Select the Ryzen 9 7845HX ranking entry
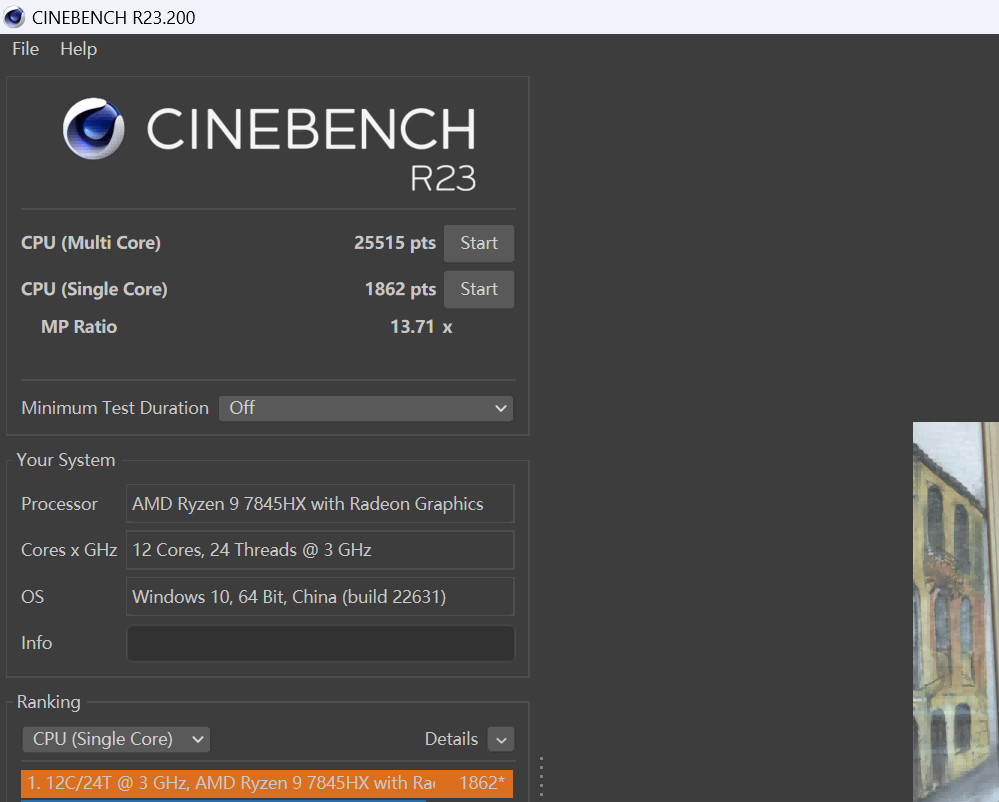999x802 pixels. pyautogui.click(x=267, y=784)
